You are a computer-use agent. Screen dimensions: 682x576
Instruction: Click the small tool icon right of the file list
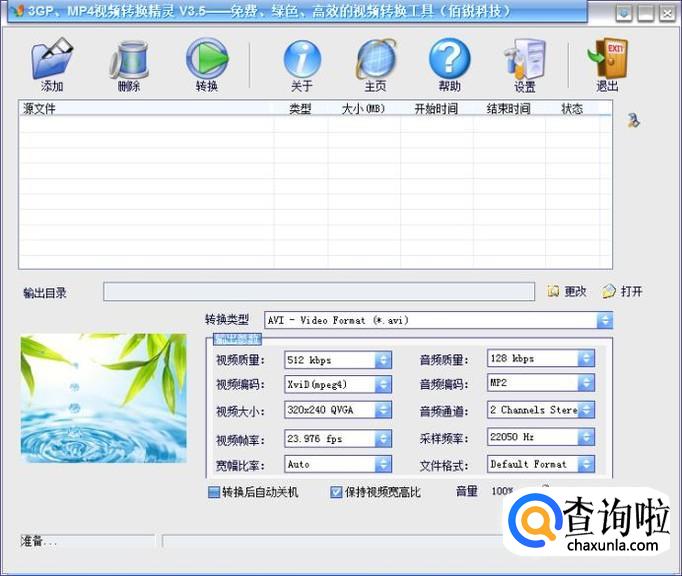point(633,120)
